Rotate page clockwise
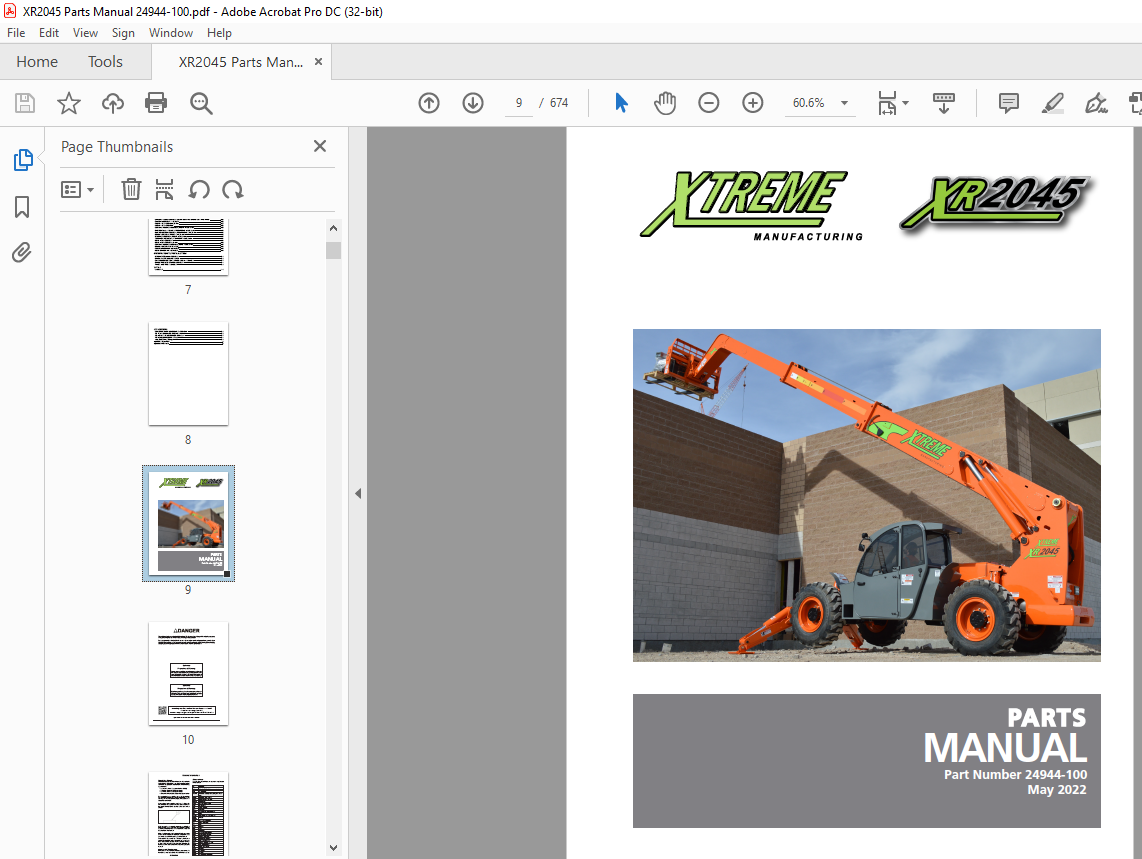 [x=233, y=189]
